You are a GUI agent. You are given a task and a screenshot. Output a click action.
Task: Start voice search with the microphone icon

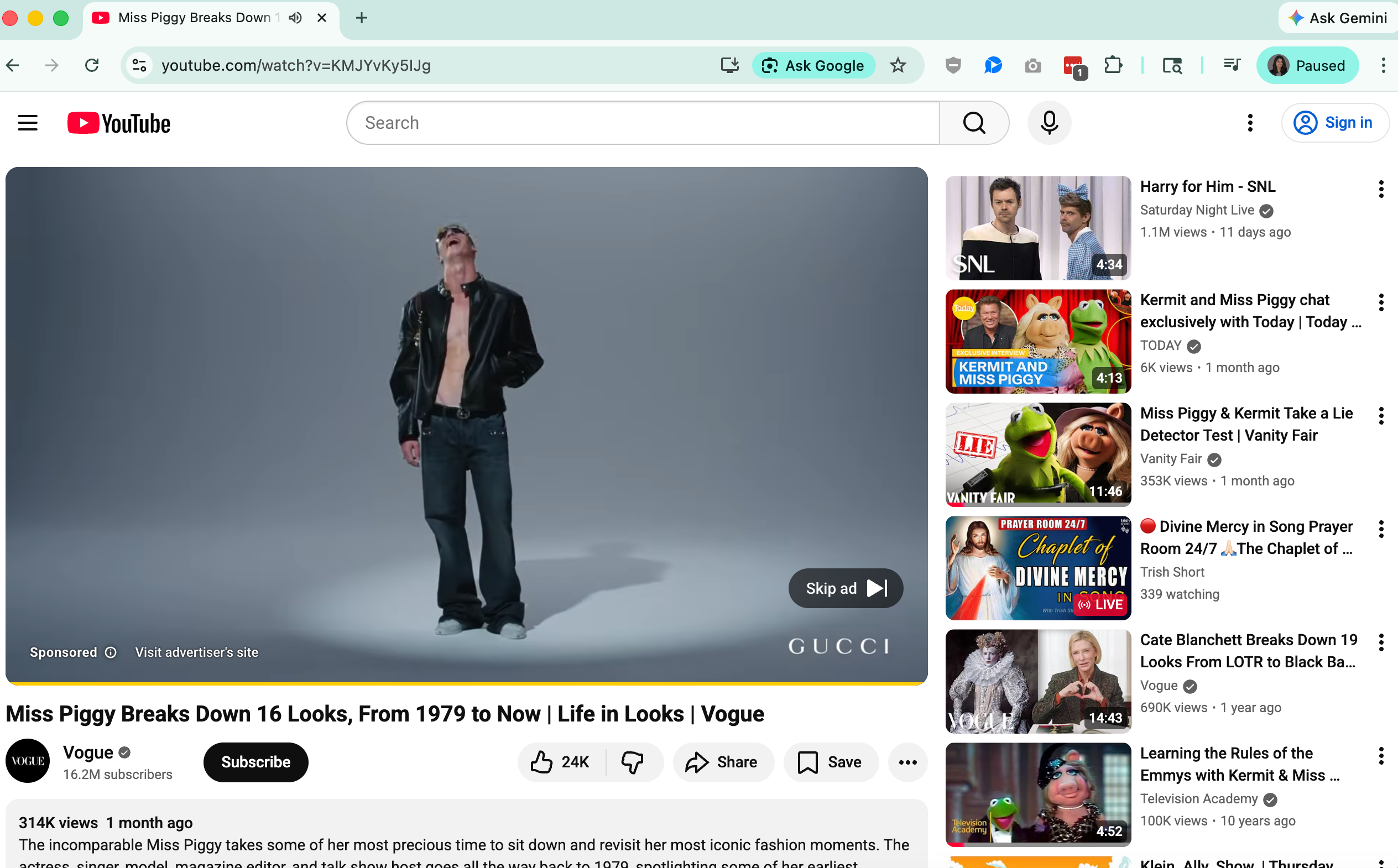pyautogui.click(x=1049, y=122)
